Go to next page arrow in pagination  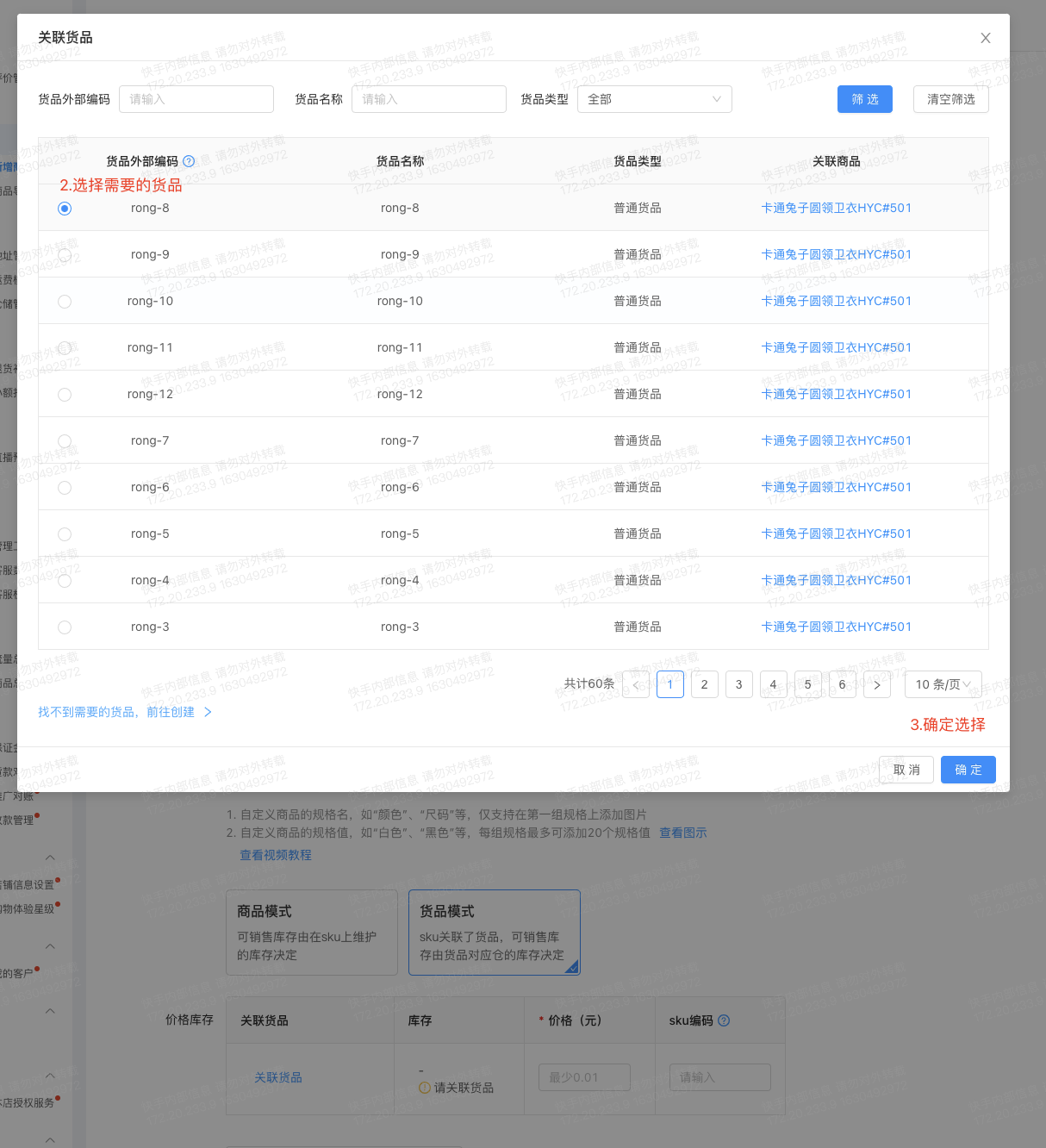click(877, 684)
